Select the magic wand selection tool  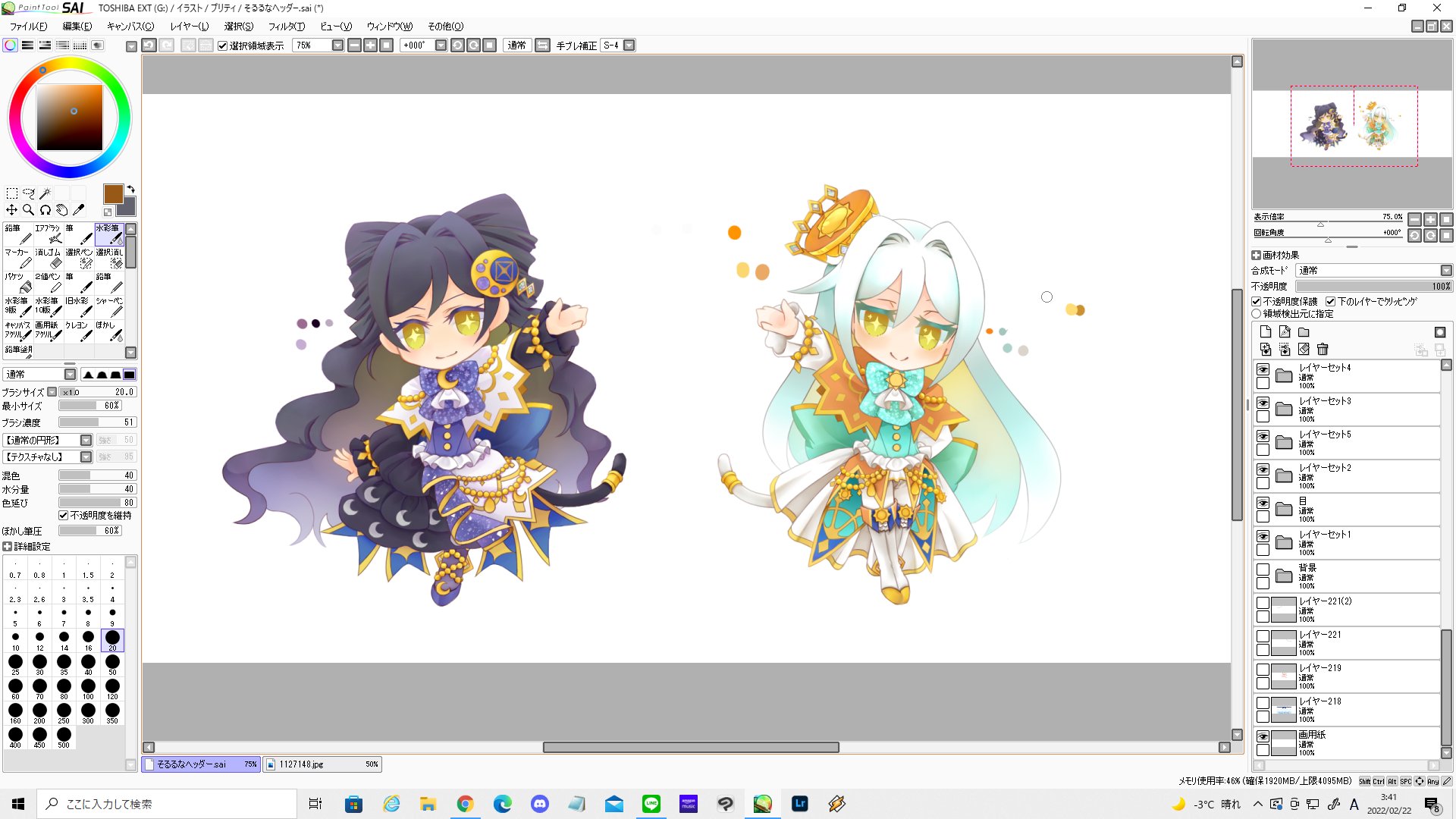(45, 193)
